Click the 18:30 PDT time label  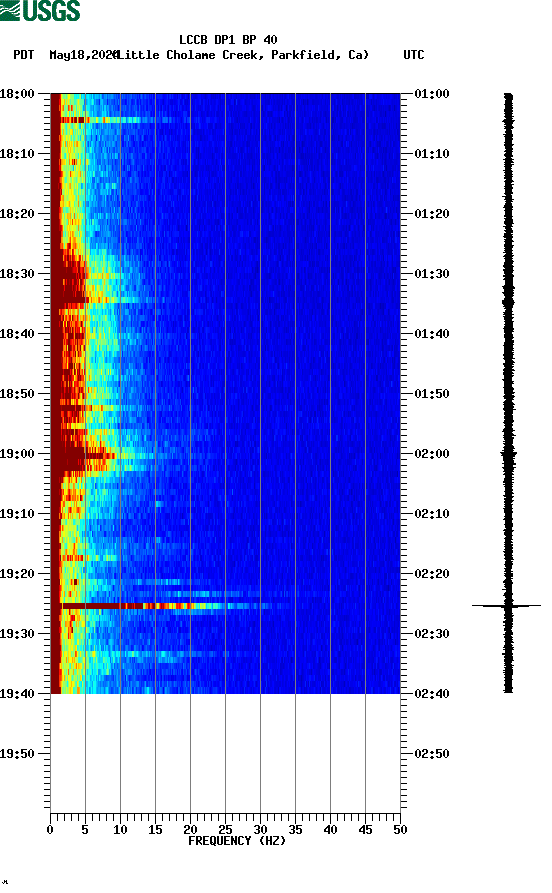pos(17,273)
